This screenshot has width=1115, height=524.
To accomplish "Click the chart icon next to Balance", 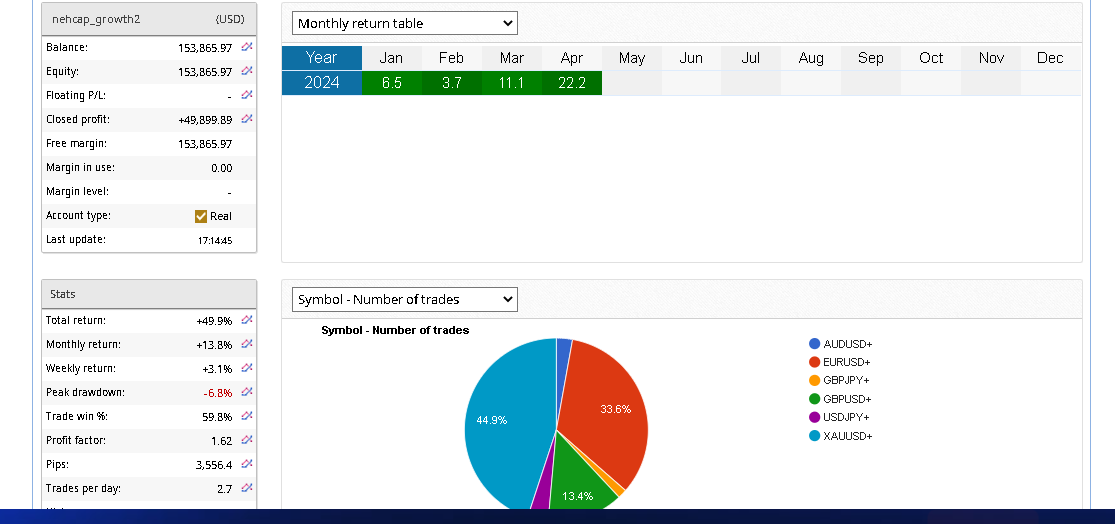I will (x=247, y=47).
